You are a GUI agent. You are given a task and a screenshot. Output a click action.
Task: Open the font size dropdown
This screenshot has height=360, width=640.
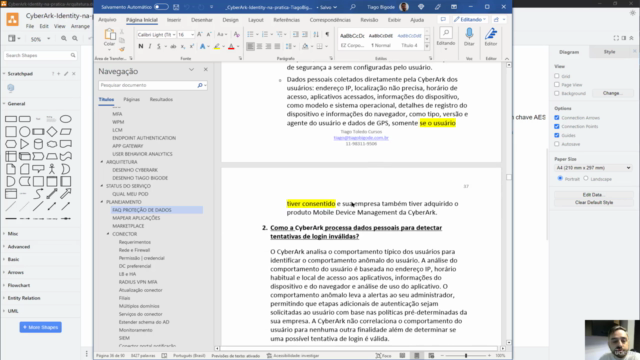192,35
